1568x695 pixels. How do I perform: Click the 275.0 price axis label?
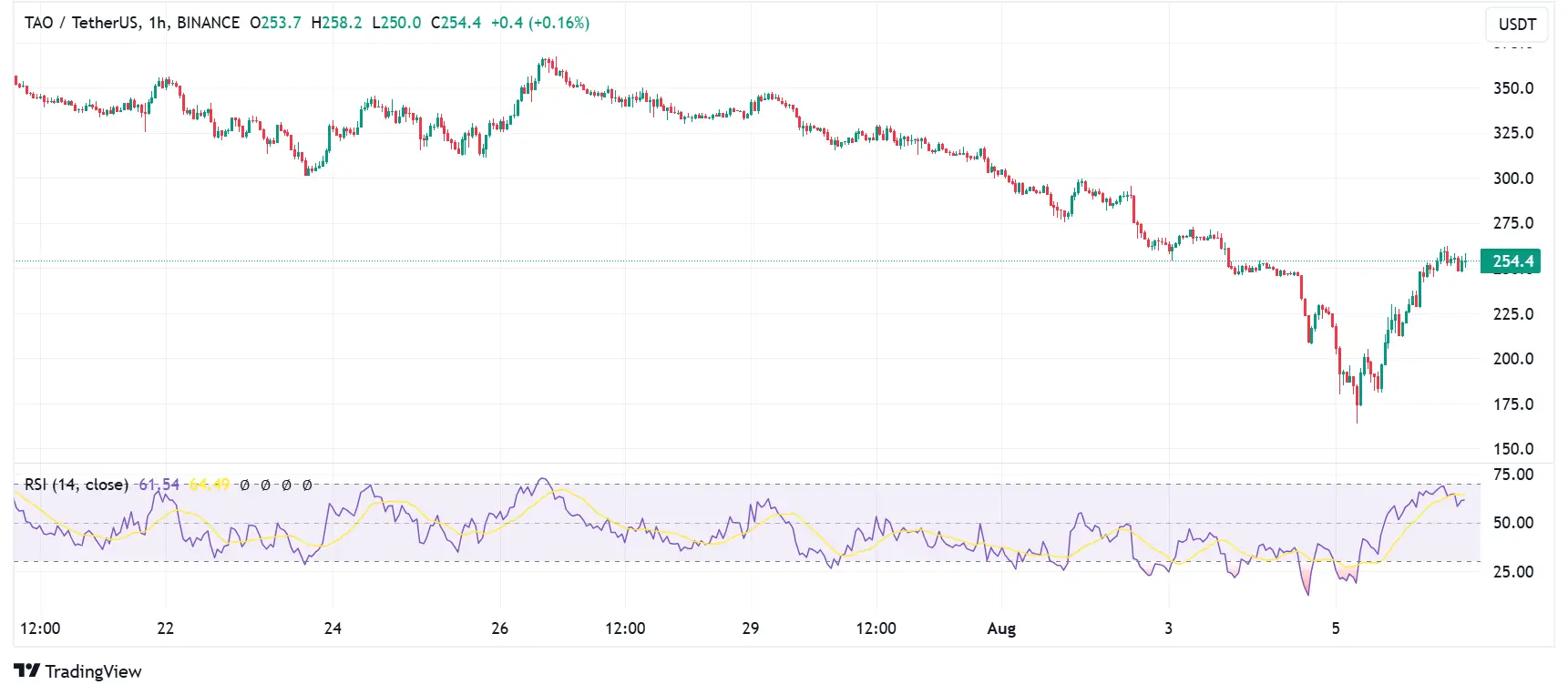coord(1512,223)
